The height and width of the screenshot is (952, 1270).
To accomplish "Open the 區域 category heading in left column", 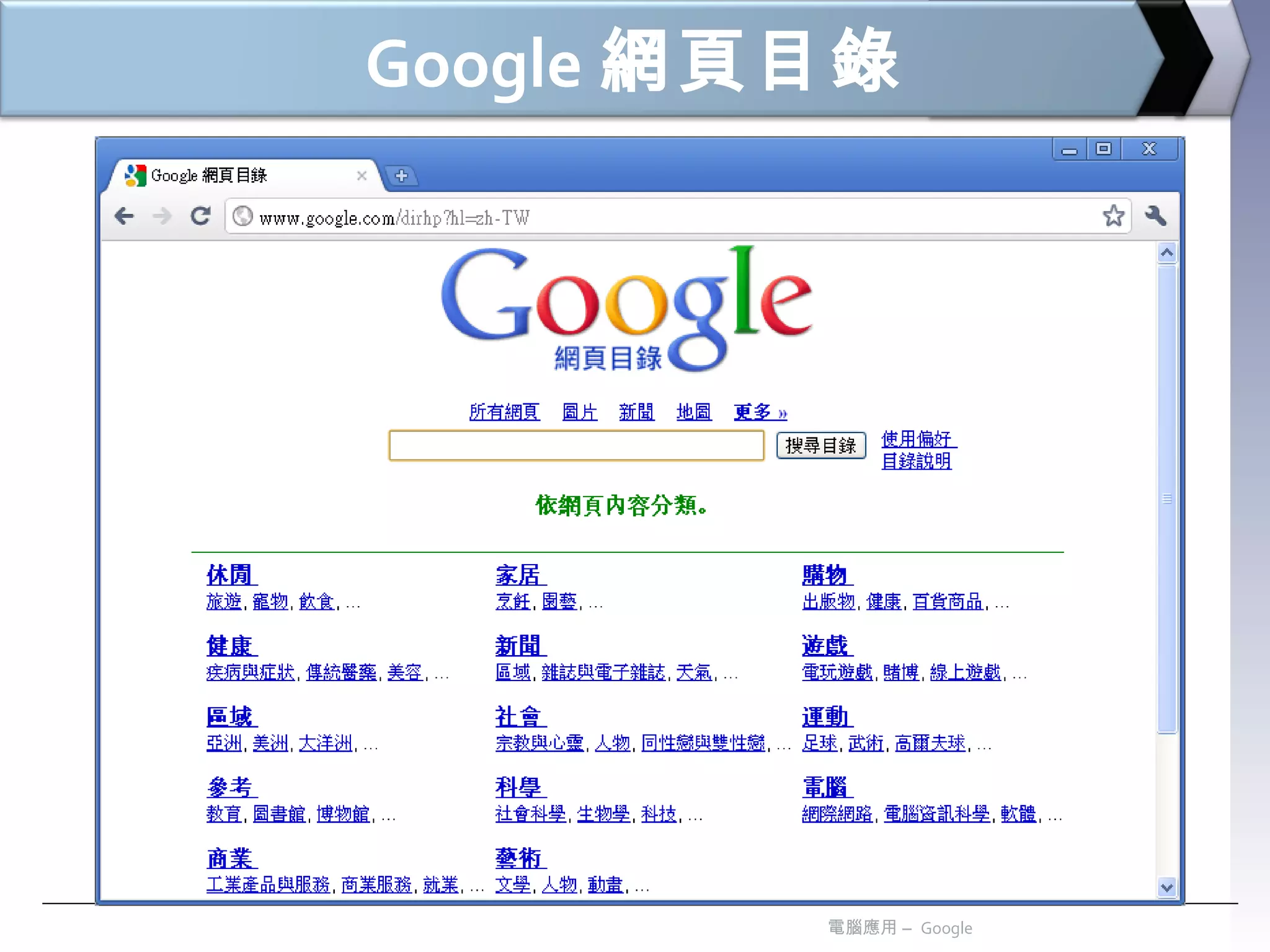I will 231,716.
